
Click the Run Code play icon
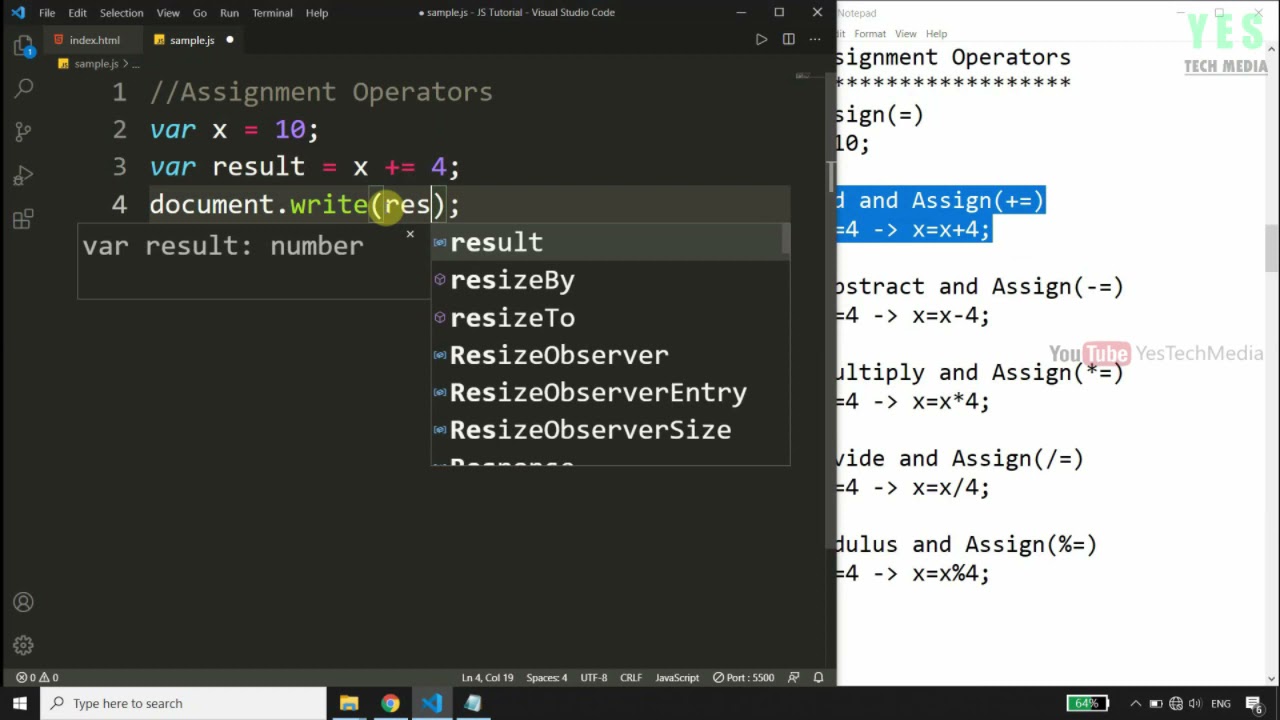(761, 39)
